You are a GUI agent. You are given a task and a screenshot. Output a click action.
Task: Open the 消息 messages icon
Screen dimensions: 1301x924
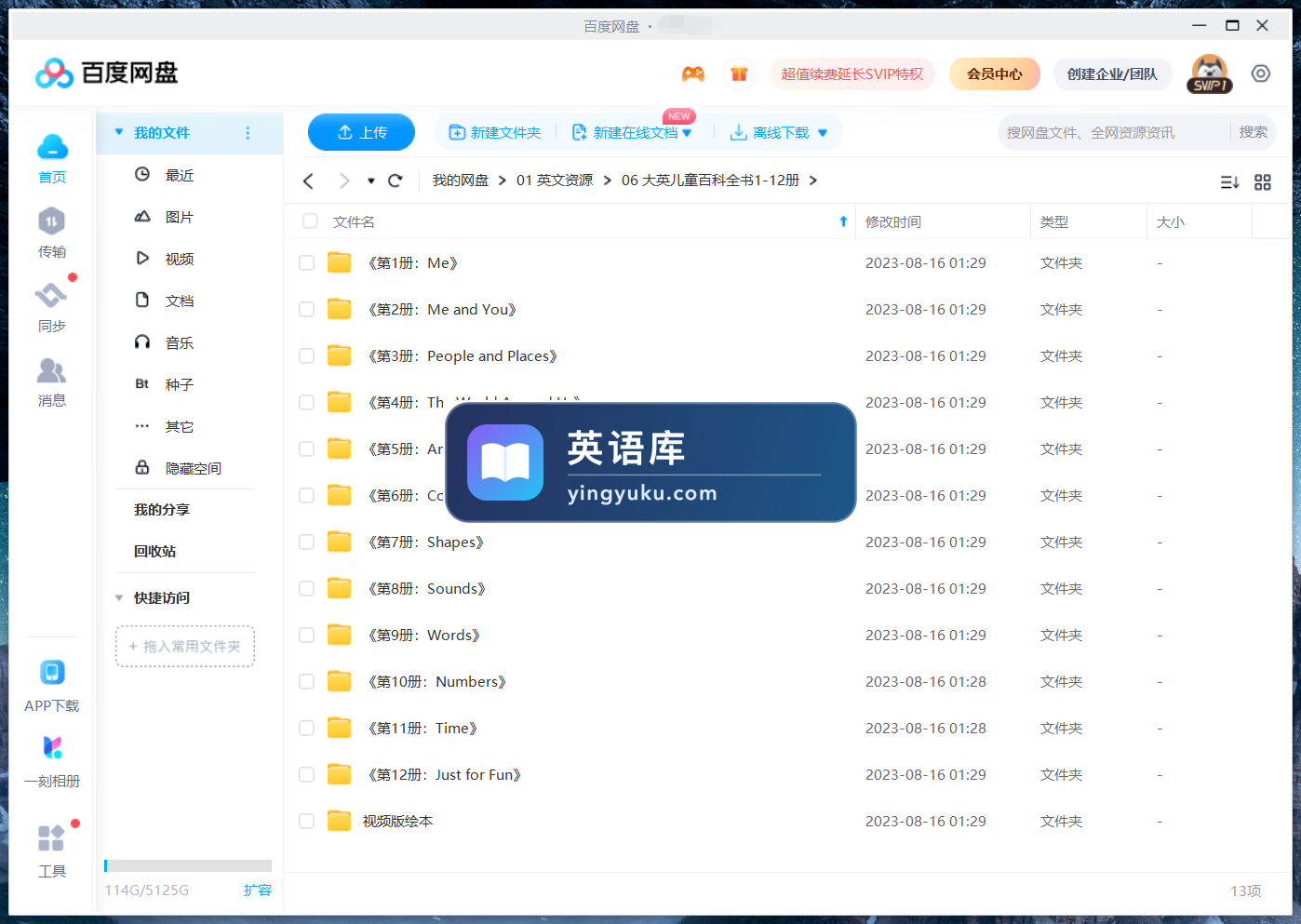pos(51,370)
